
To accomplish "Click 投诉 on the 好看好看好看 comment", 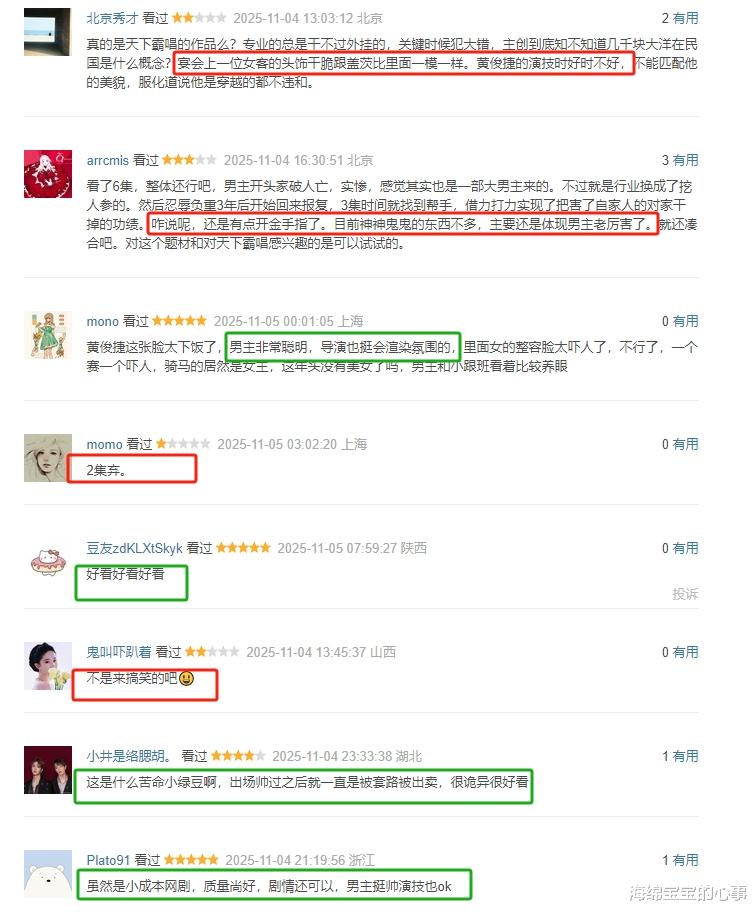I will (685, 594).
